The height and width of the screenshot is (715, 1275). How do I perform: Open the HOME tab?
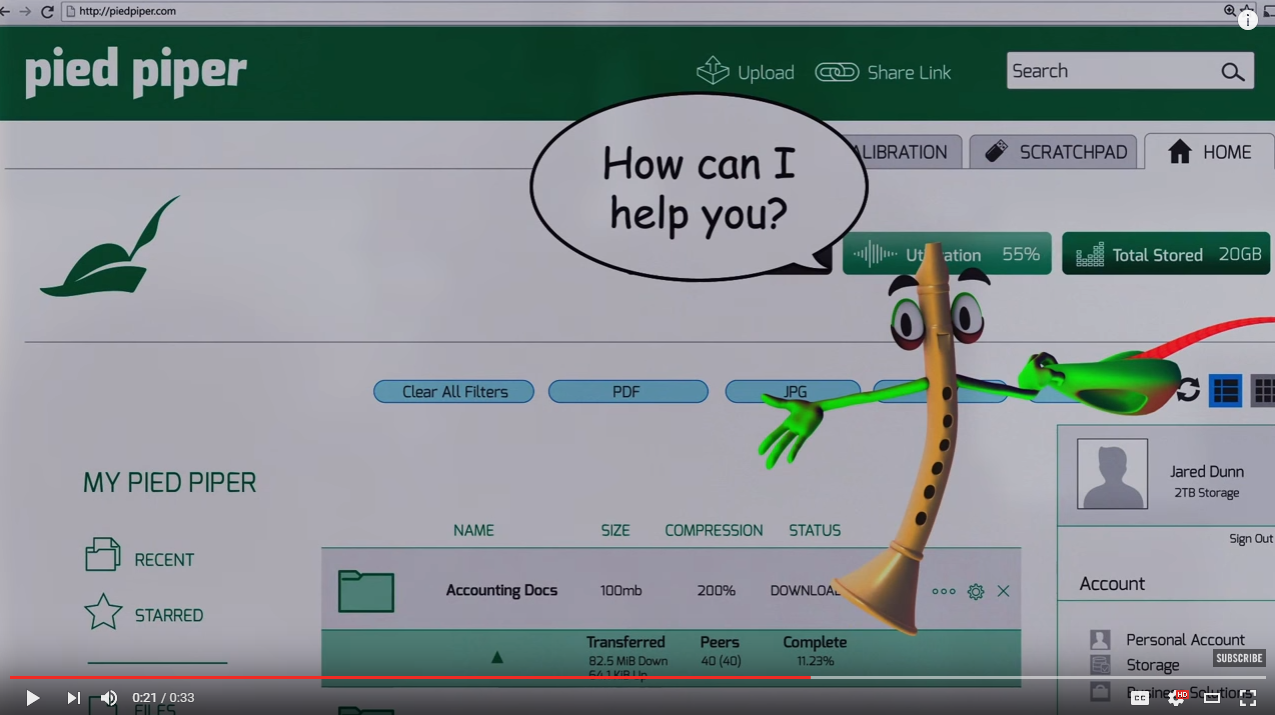point(1209,152)
